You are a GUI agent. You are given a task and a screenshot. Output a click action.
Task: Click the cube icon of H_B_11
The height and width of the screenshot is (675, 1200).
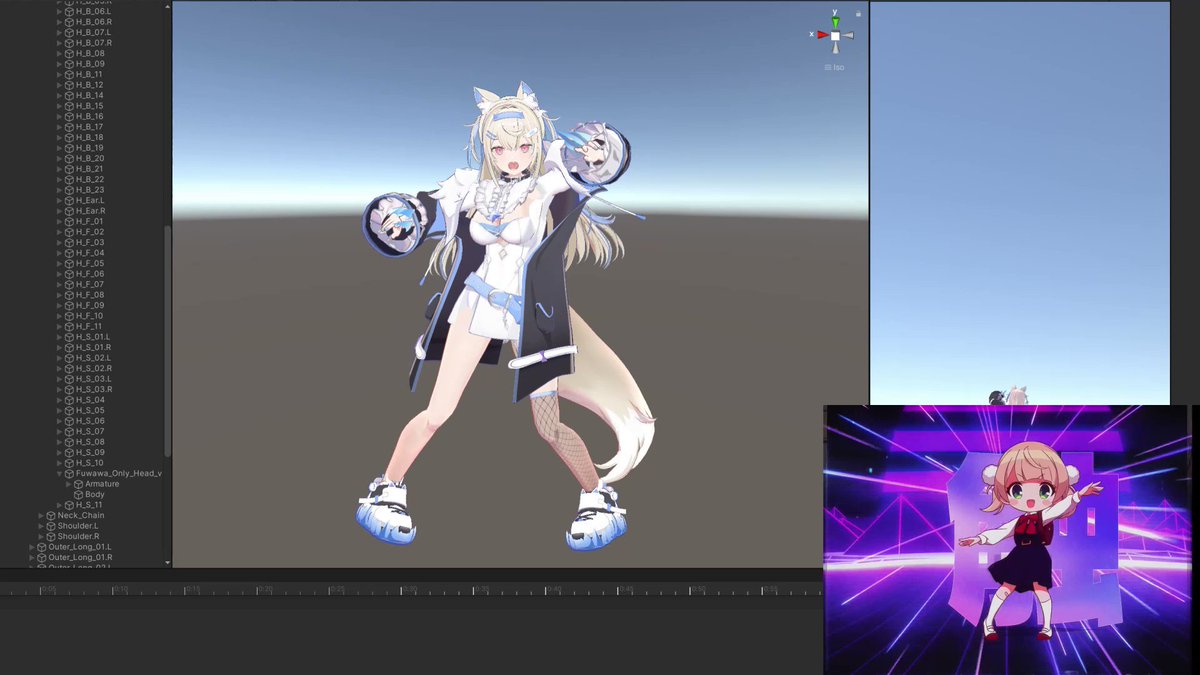click(69, 74)
